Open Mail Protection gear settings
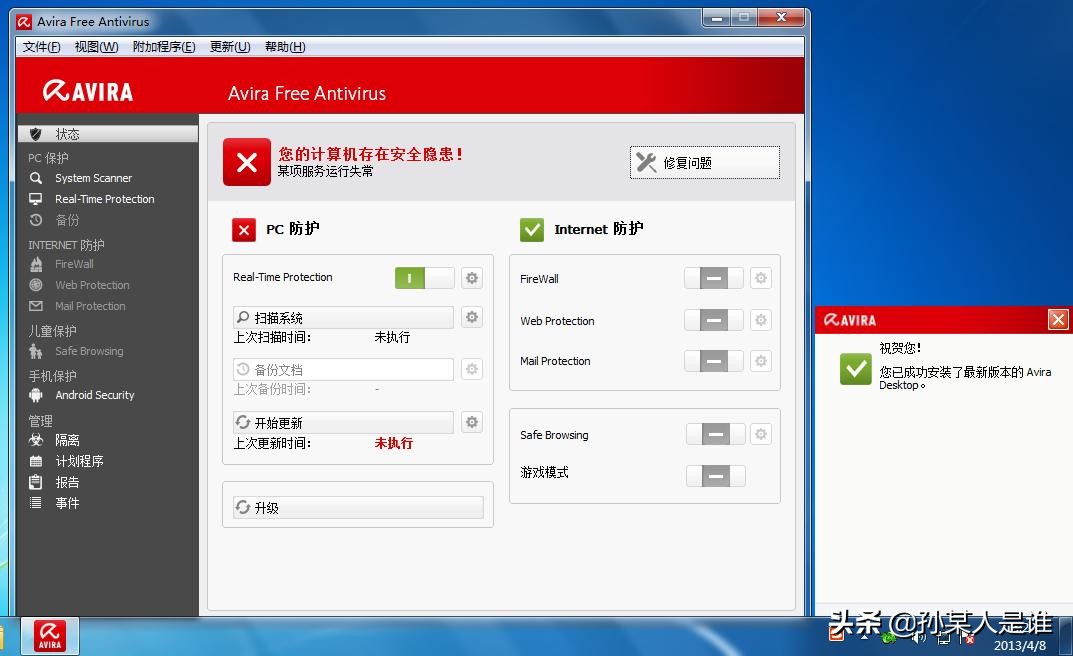The image size is (1073, 656). [761, 361]
